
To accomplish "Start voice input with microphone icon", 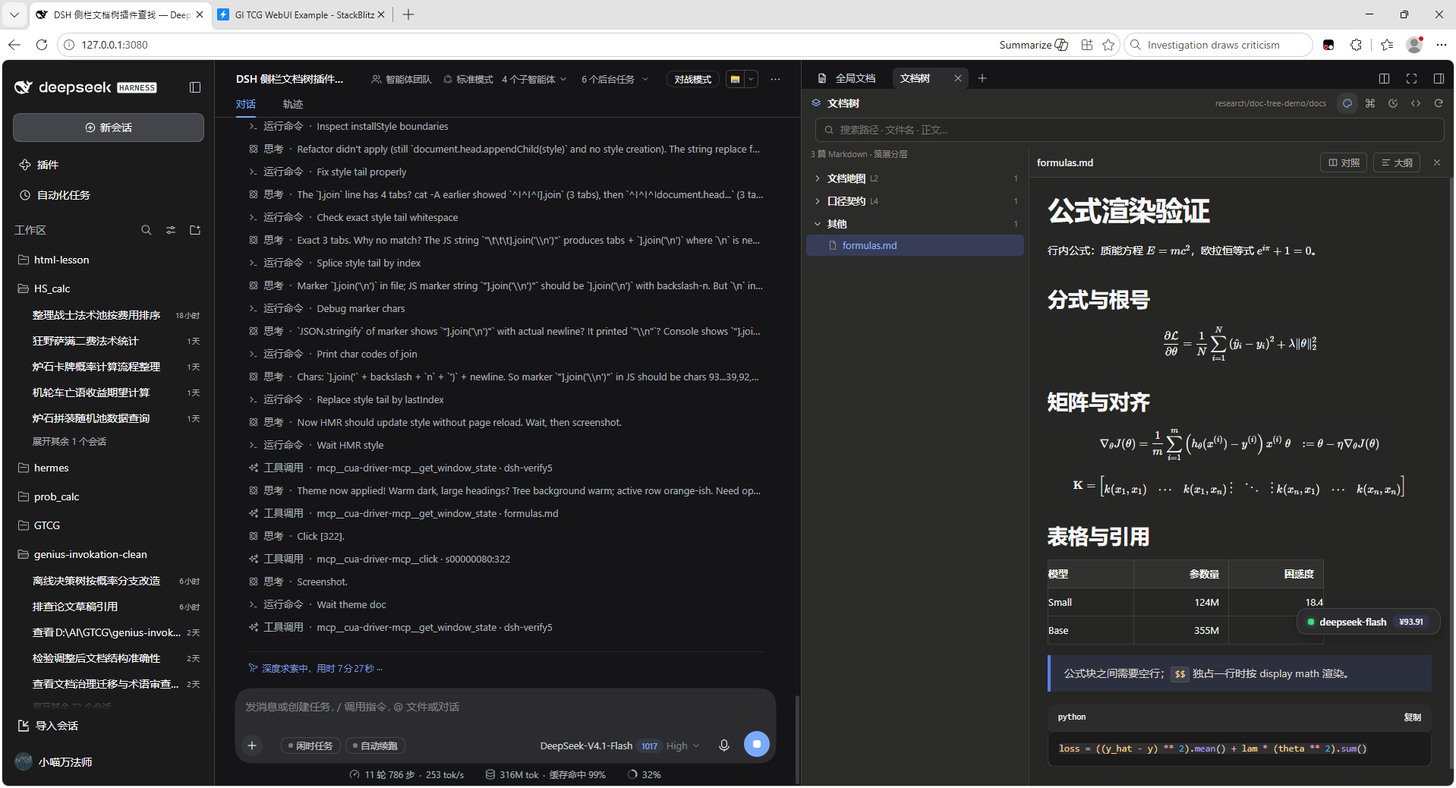I will click(724, 745).
